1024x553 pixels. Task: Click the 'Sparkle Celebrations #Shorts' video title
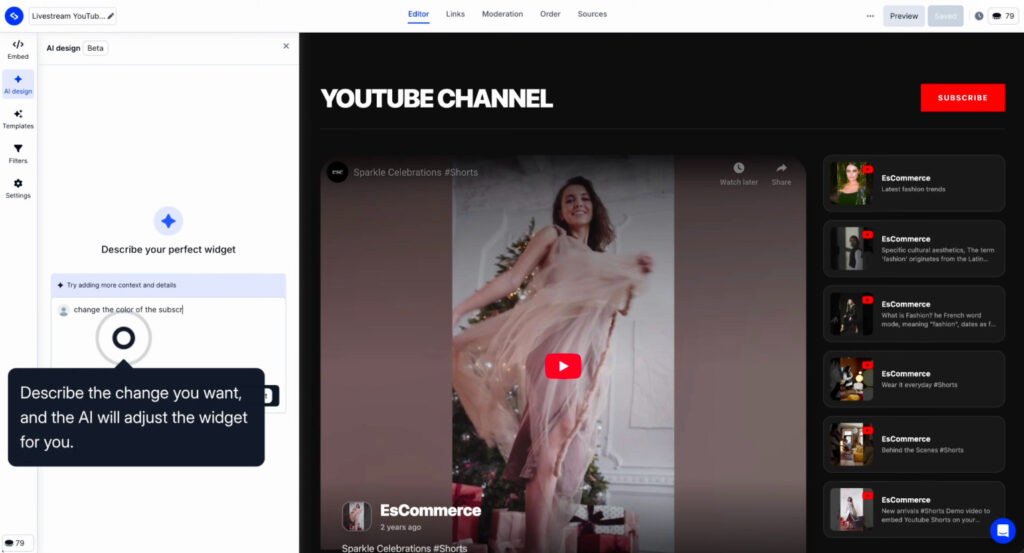(415, 172)
